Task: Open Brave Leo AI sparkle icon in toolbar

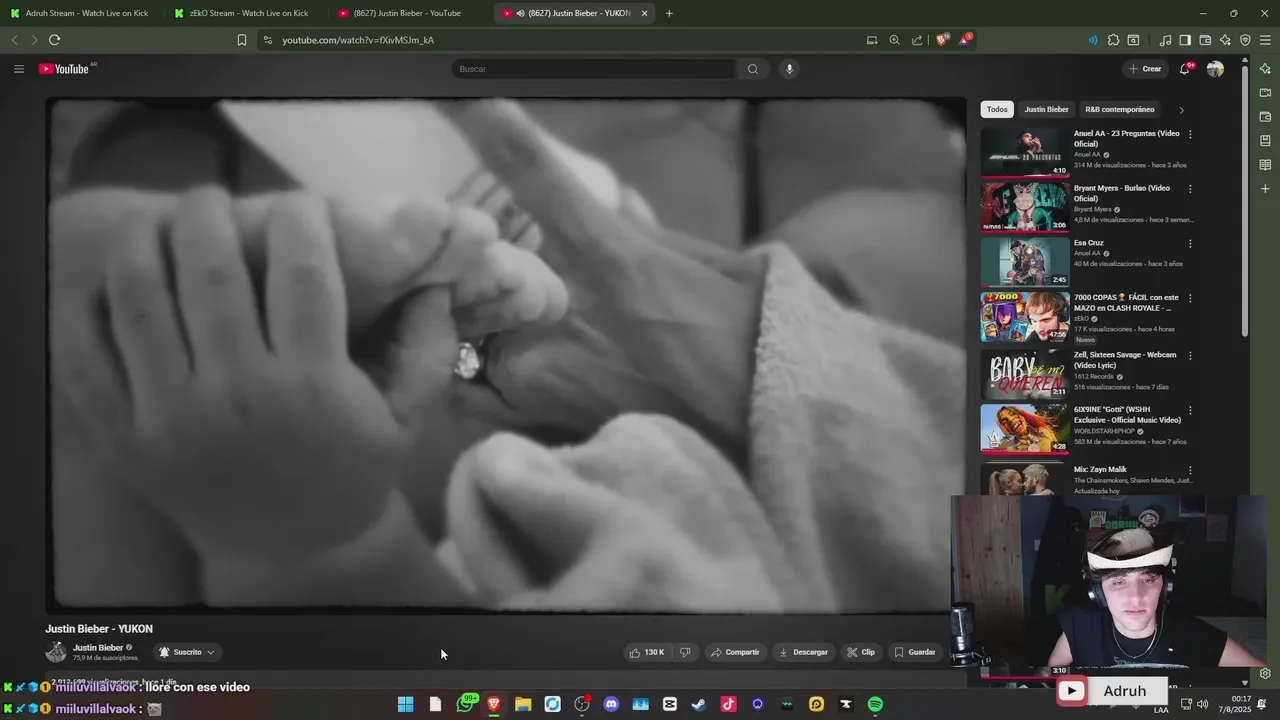Action: click(1225, 40)
